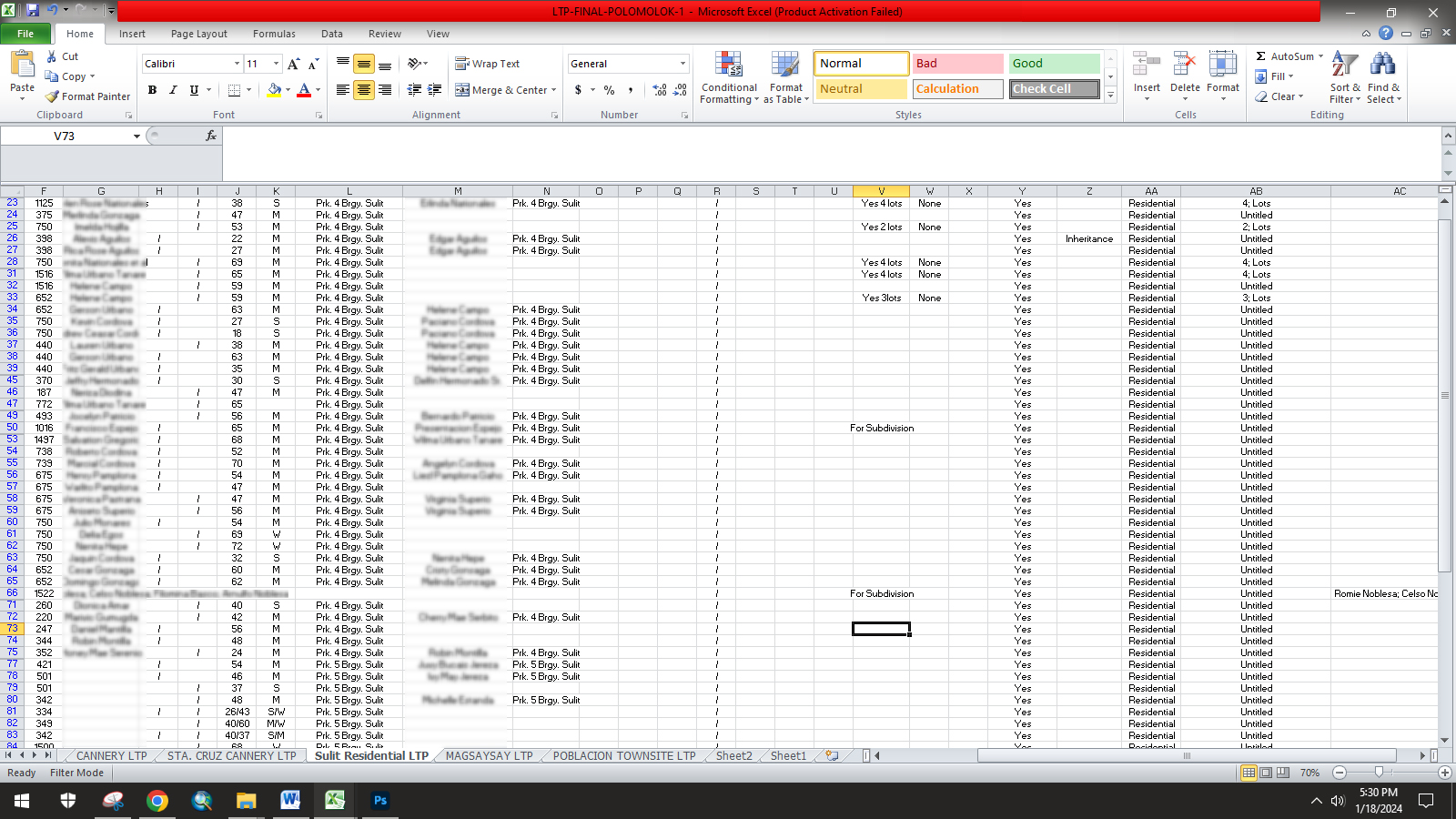
Task: Apply the red Font Color
Action: point(304,90)
